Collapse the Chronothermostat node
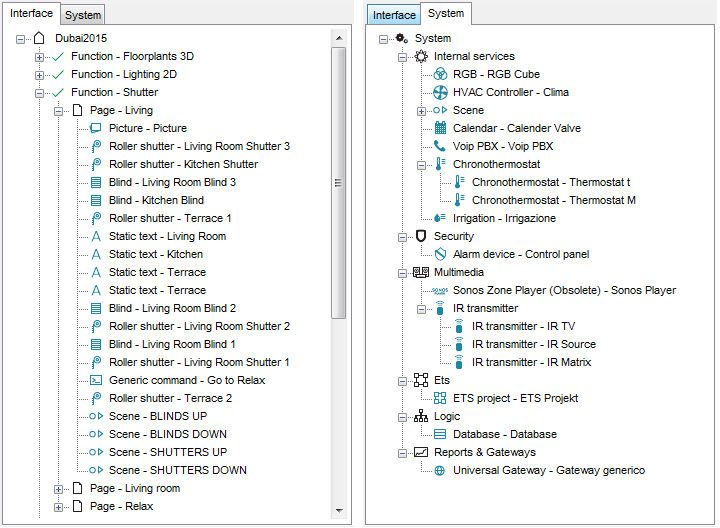Viewport: 720px width, 528px height. (x=422, y=165)
